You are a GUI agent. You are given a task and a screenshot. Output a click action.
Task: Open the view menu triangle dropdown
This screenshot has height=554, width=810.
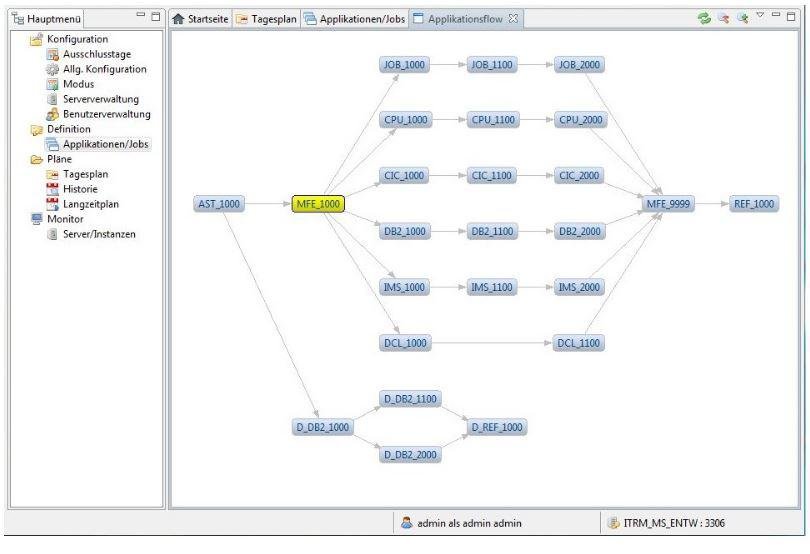tap(760, 15)
